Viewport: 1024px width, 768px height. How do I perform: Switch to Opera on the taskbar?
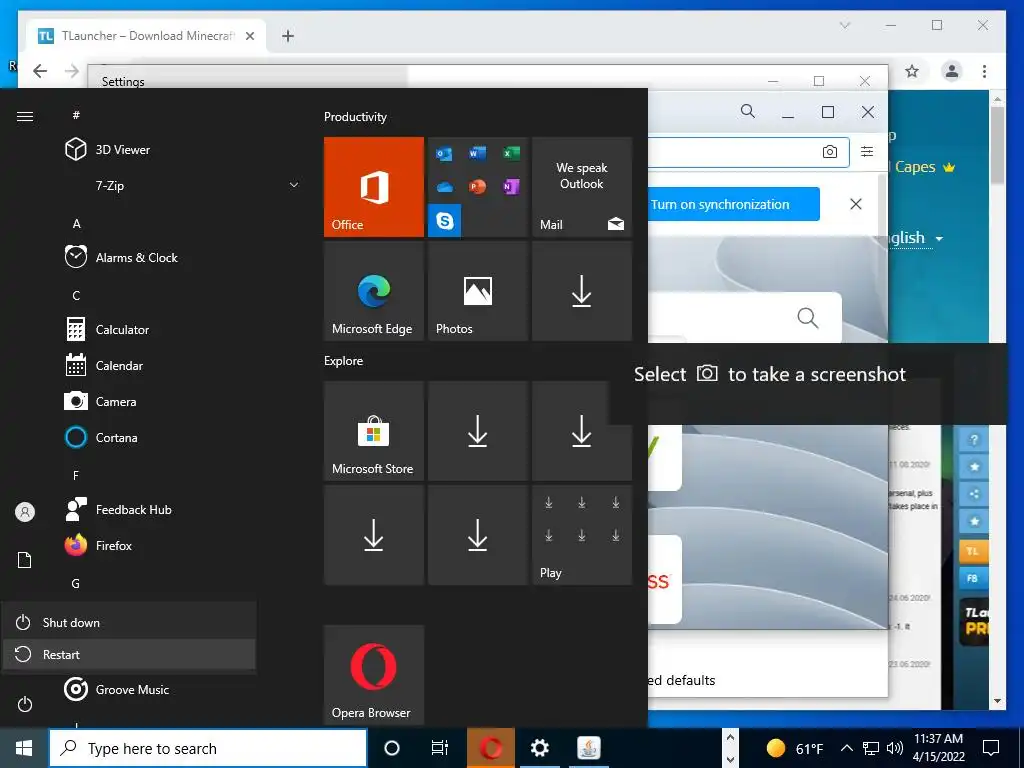click(x=490, y=748)
